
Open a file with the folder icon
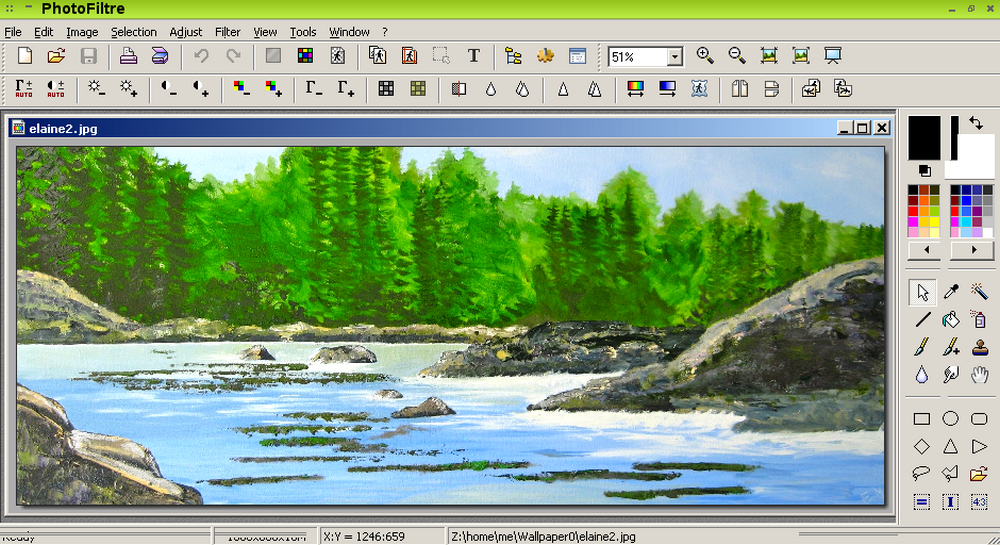coord(56,56)
